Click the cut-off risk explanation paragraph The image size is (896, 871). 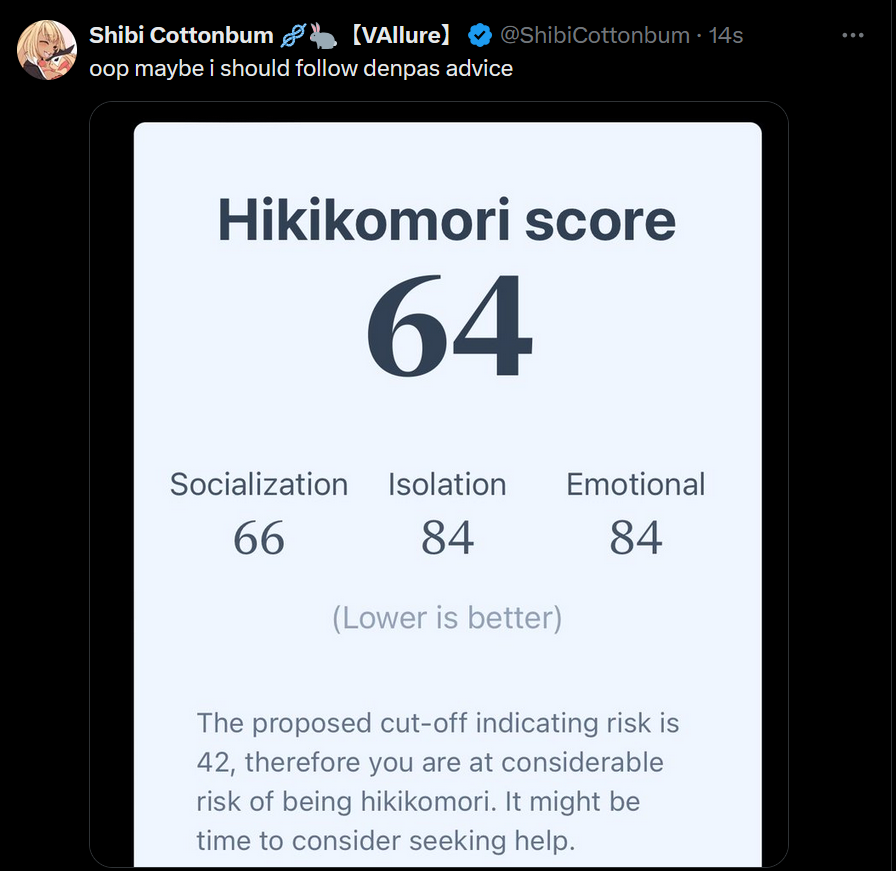(437, 781)
